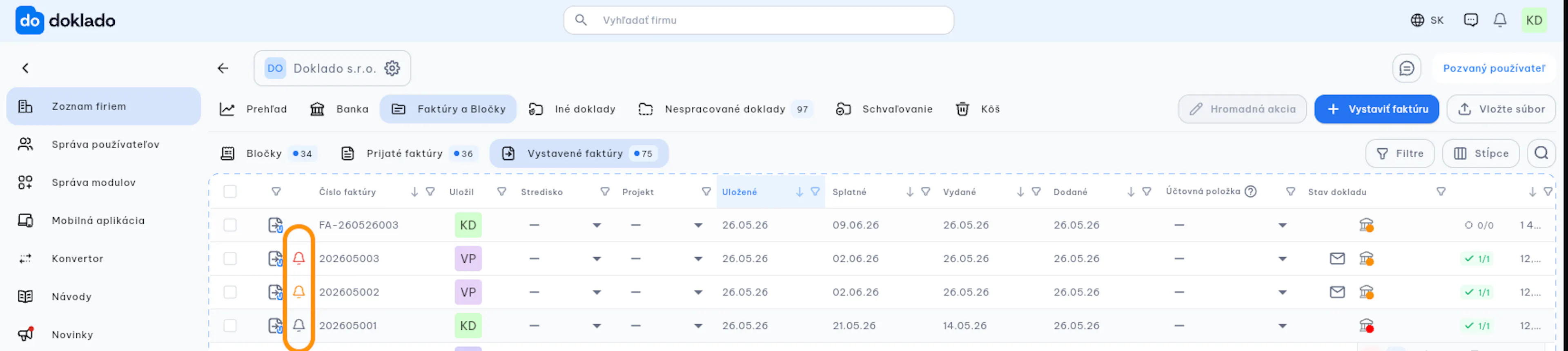Select the checkbox for FA-260526003

230,225
